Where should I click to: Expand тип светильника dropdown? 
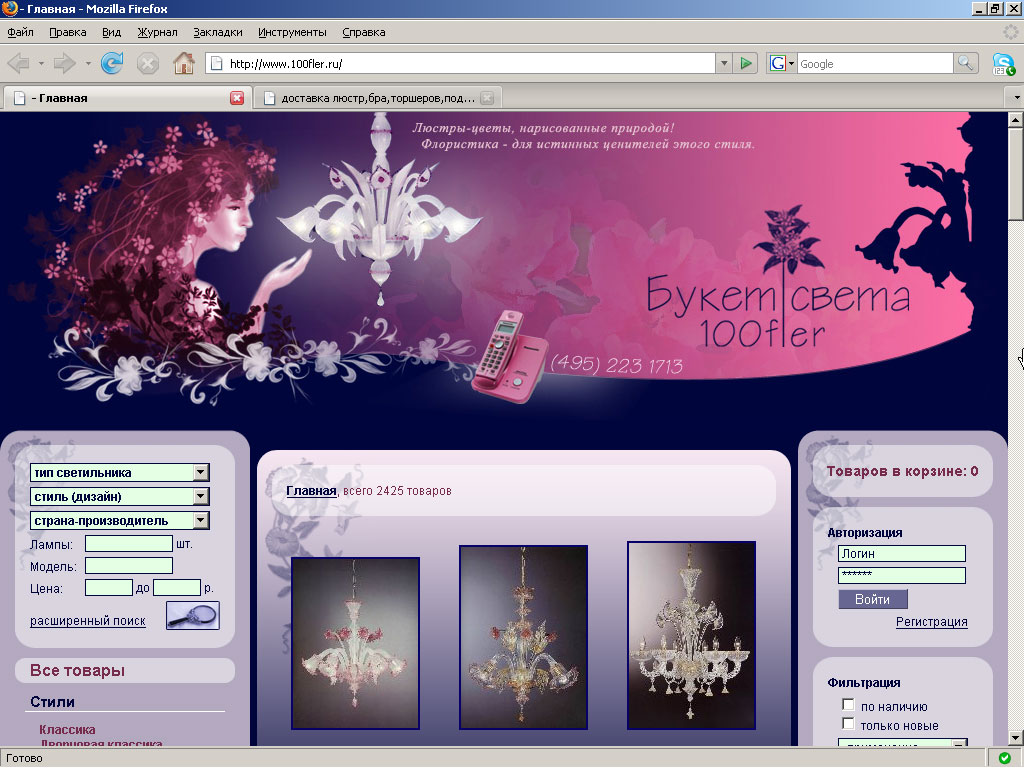coord(201,472)
